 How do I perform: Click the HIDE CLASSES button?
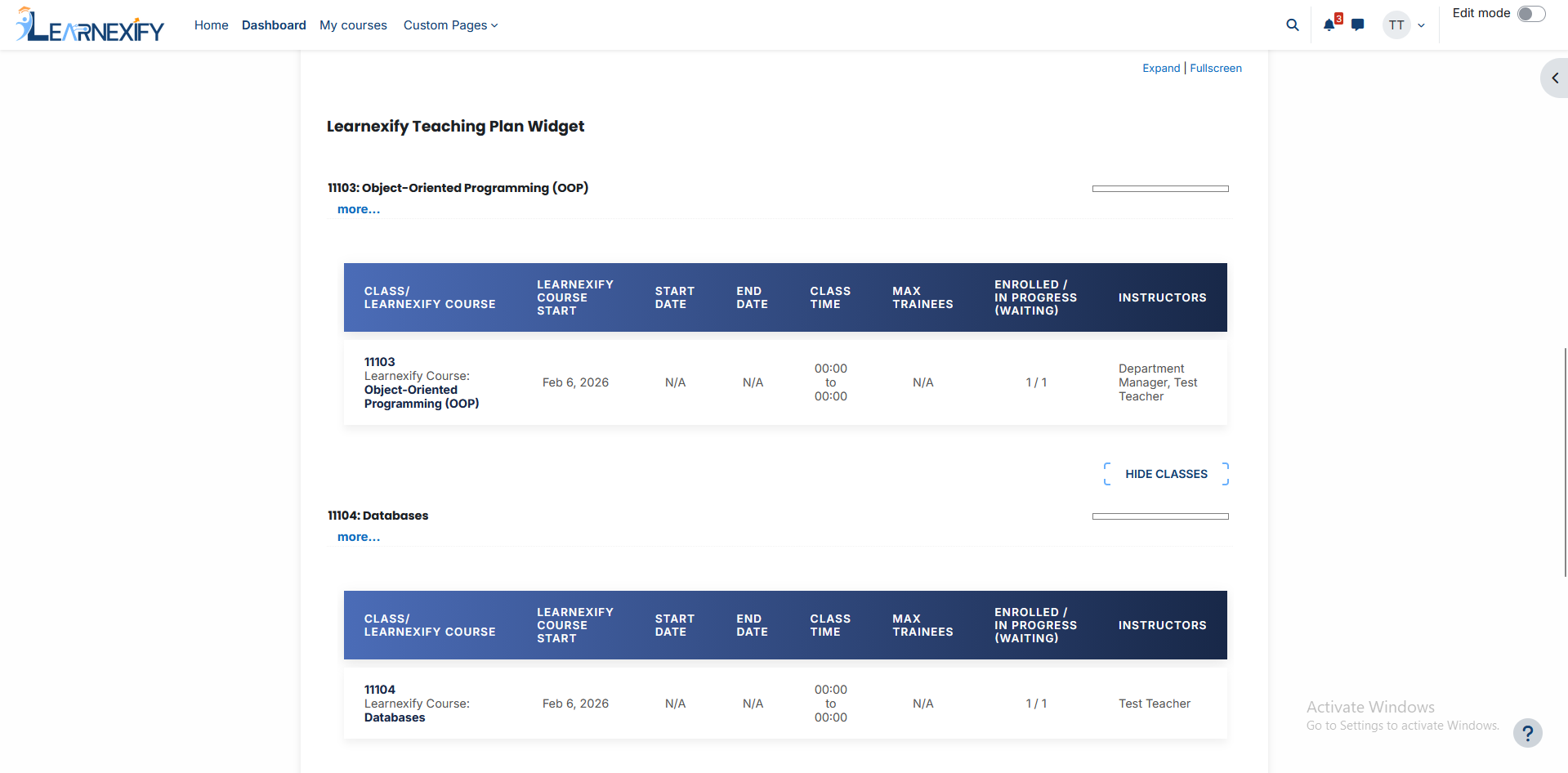[1166, 474]
